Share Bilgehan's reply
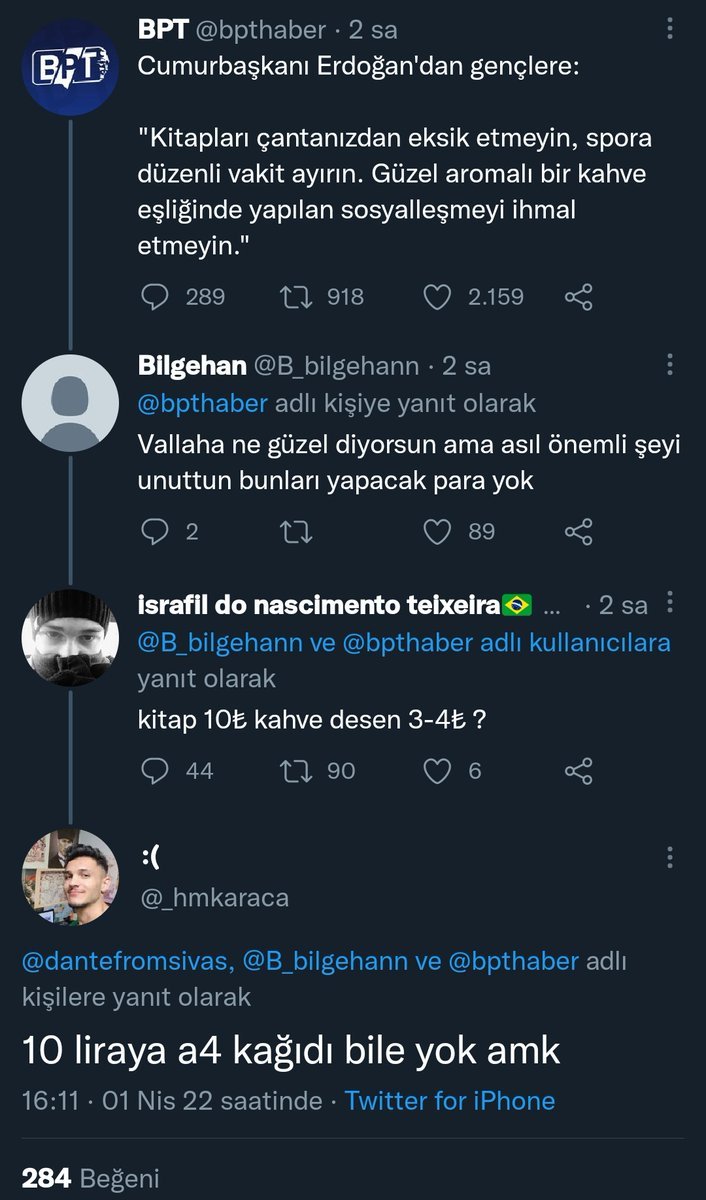706x1200 pixels. [x=579, y=532]
